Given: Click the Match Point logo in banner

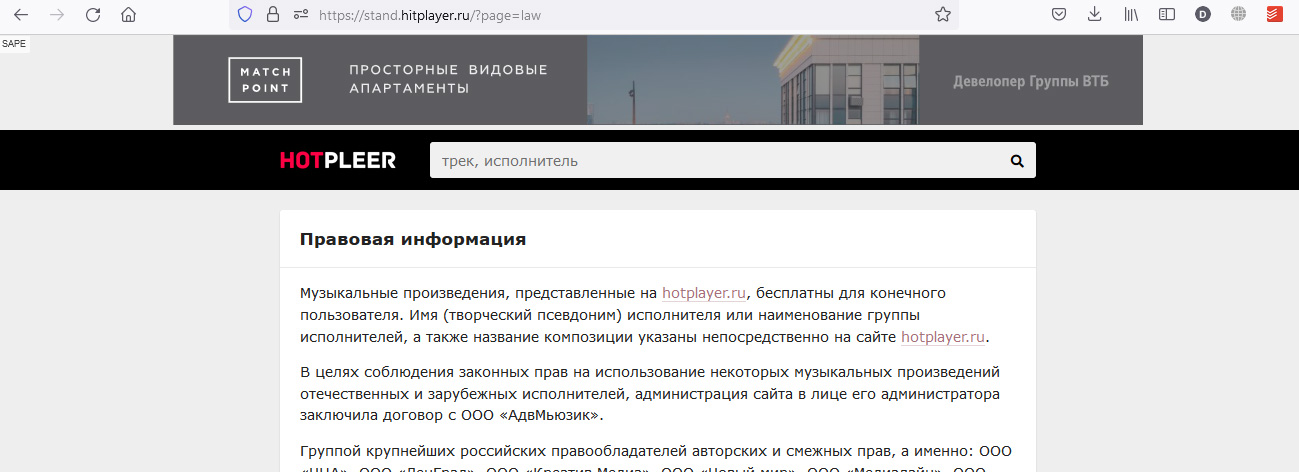Looking at the screenshot, I should point(265,80).
